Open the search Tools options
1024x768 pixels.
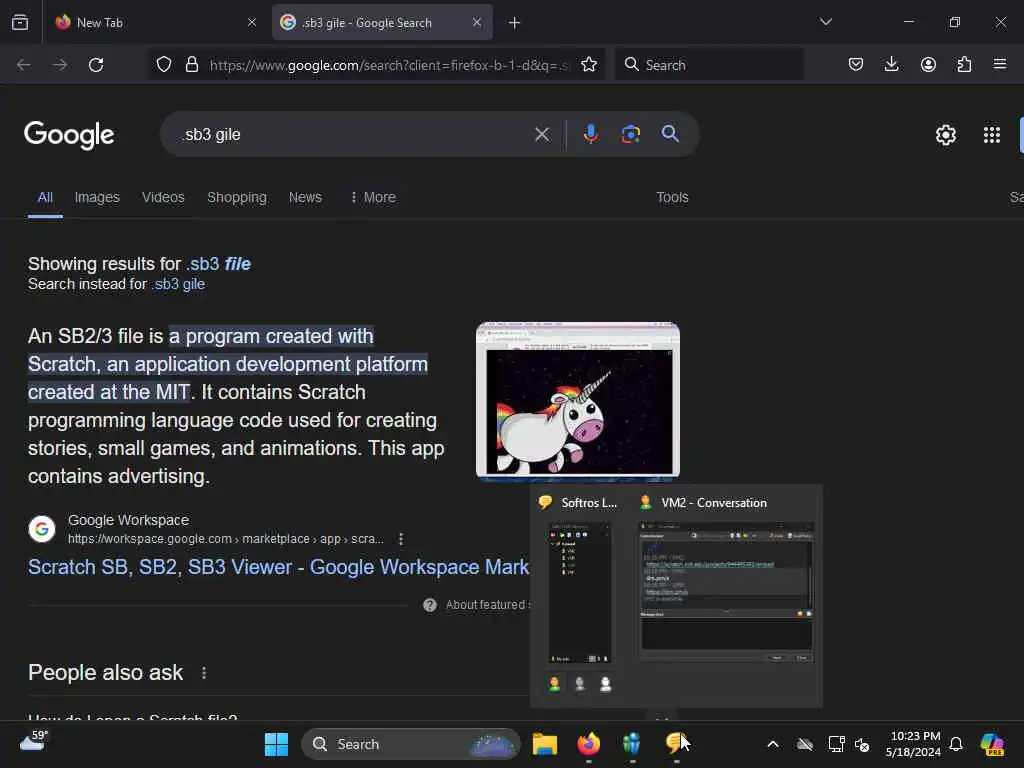coord(672,197)
